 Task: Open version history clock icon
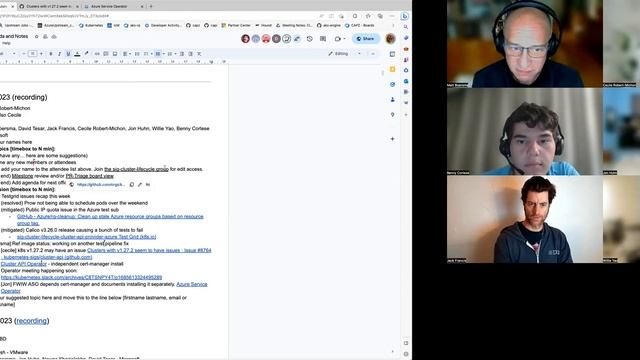click(x=310, y=39)
